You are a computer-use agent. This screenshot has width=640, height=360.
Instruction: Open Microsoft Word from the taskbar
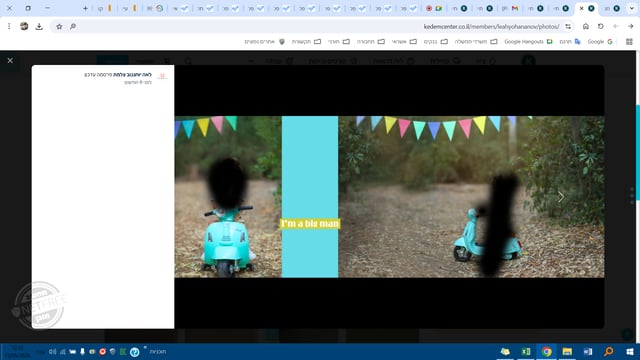coord(588,351)
